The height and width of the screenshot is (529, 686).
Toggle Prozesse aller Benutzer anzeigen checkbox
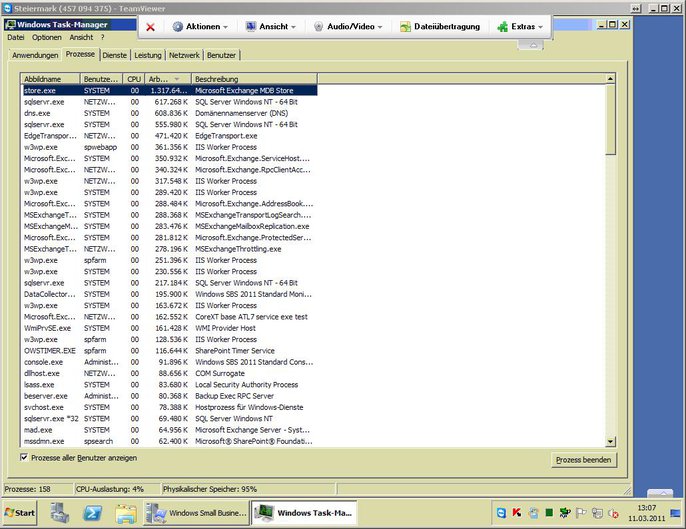click(24, 457)
